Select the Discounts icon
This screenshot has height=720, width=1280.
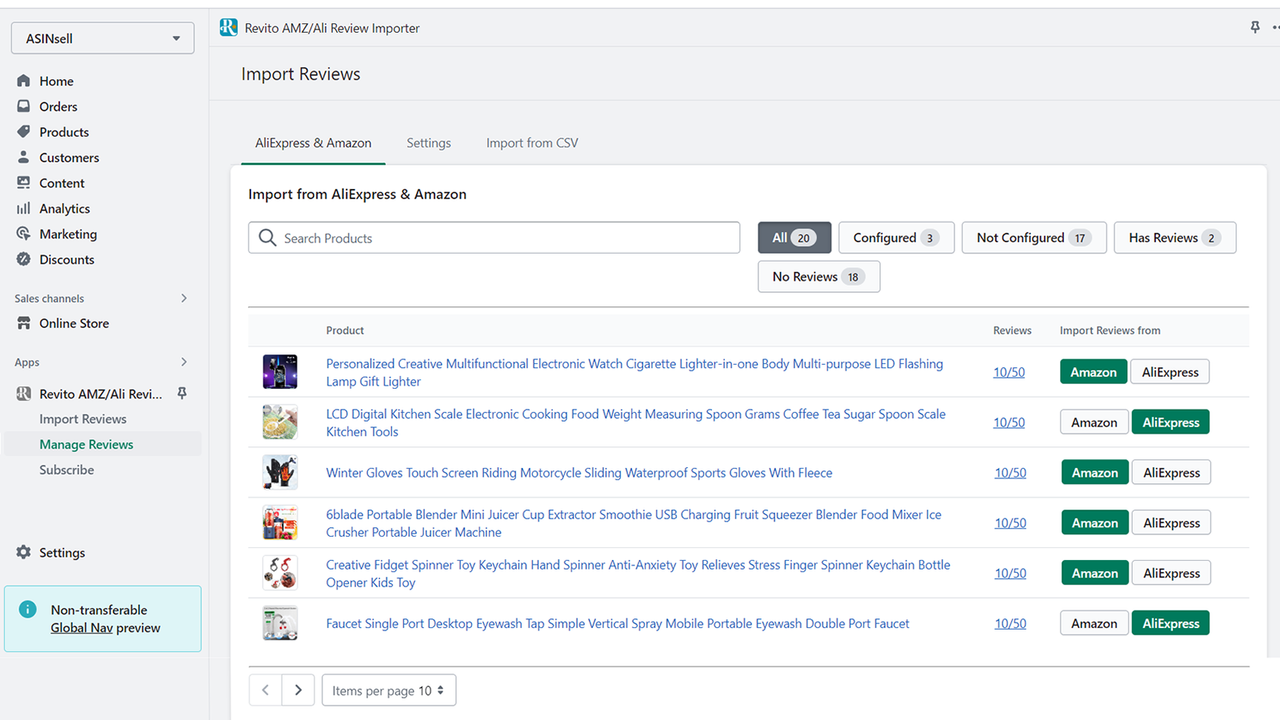23,259
